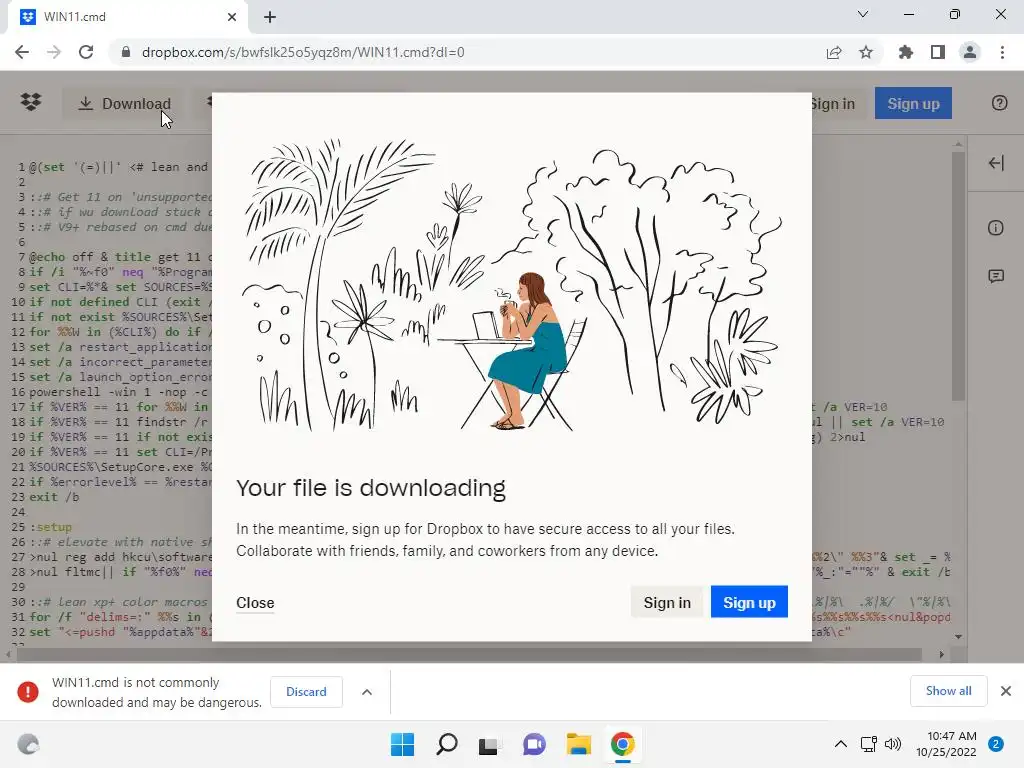The image size is (1024, 768).
Task: Toggle Chrome side panel
Action: [x=938, y=52]
